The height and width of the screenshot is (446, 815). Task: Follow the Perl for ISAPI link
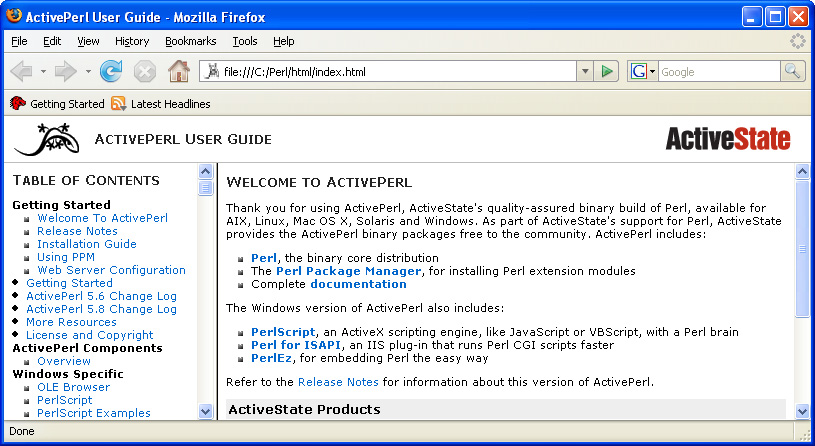(296, 345)
